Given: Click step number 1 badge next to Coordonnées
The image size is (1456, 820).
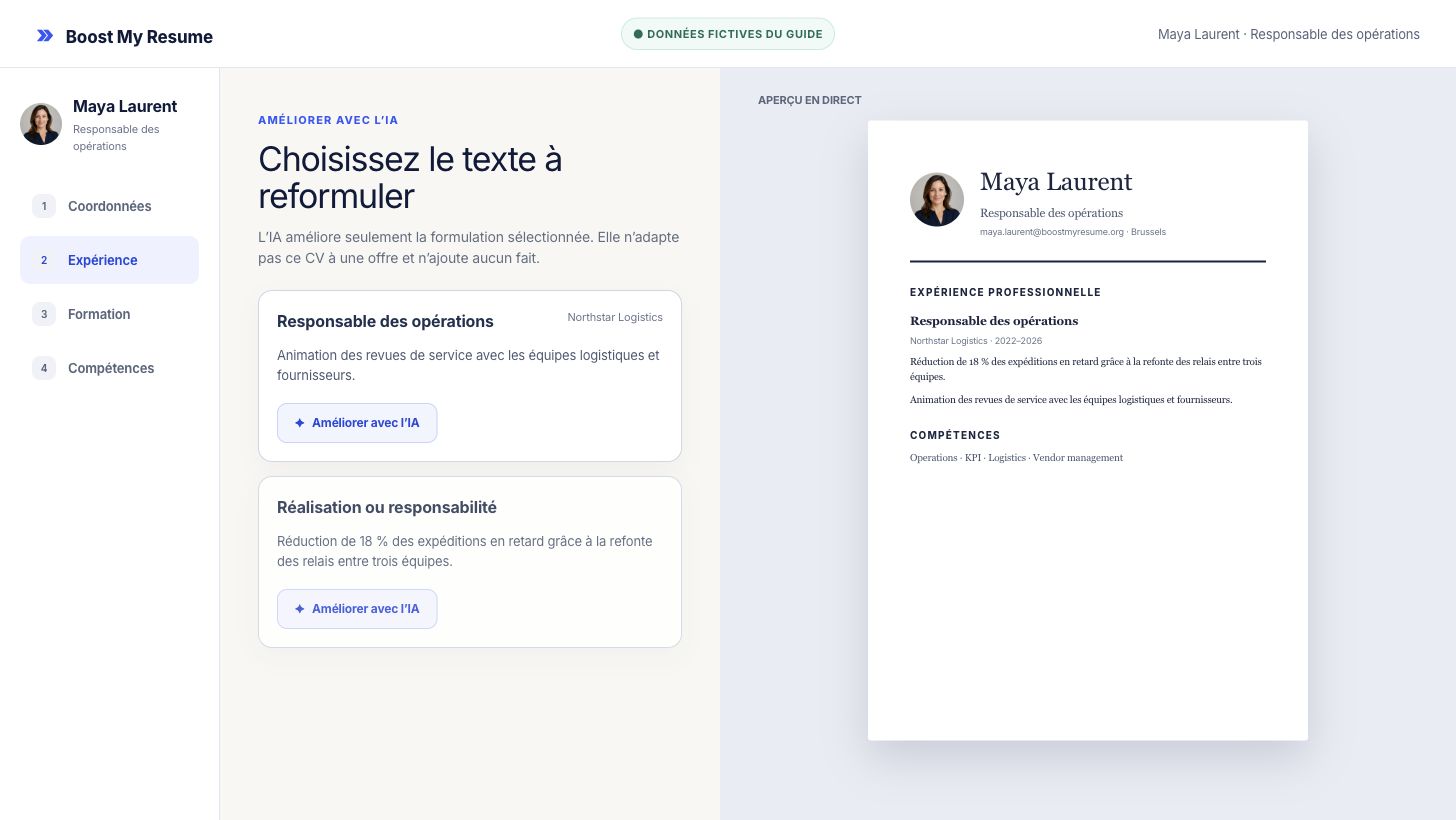Looking at the screenshot, I should (44, 206).
